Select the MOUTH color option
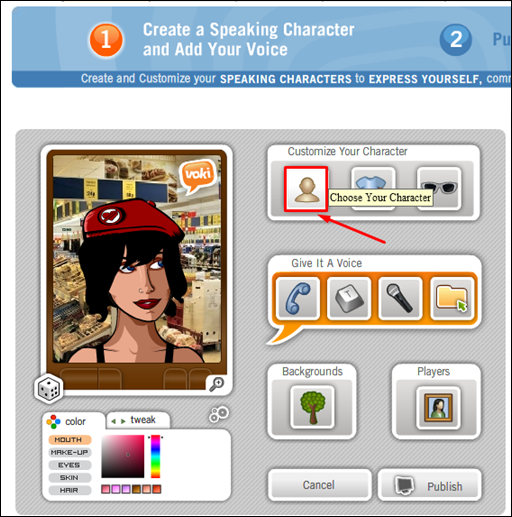 70,440
